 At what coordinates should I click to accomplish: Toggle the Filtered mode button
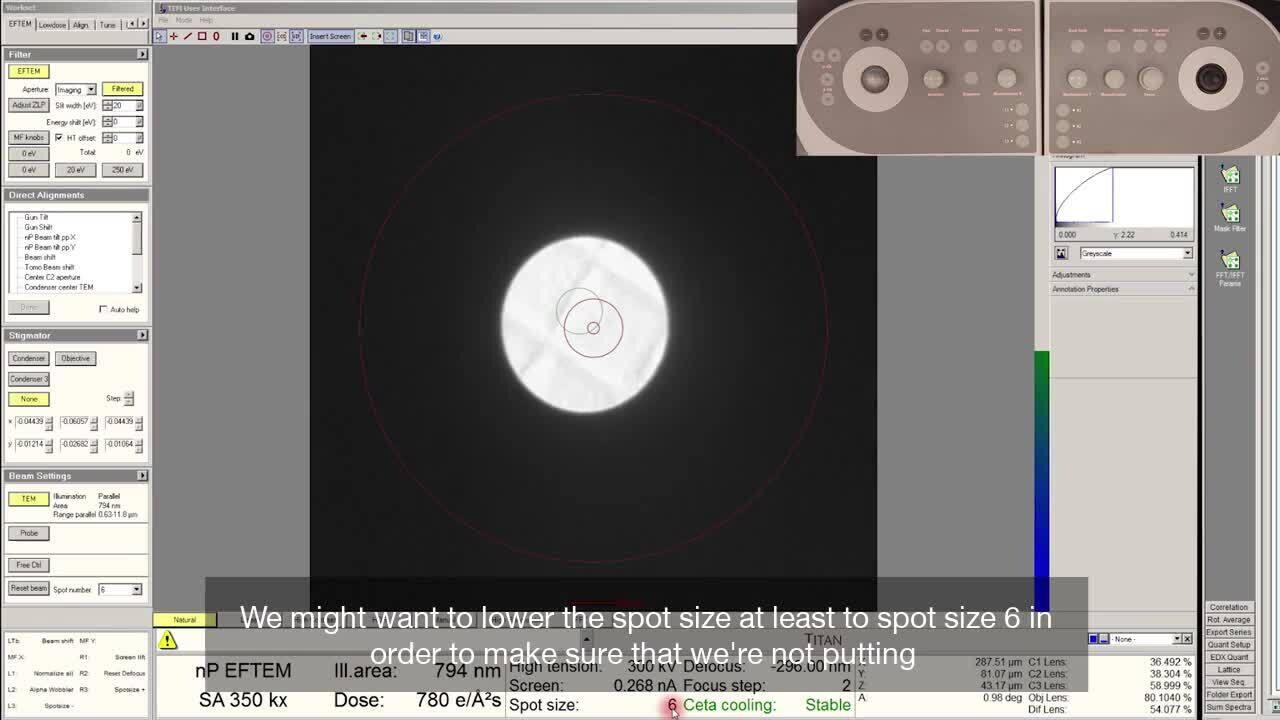122,89
